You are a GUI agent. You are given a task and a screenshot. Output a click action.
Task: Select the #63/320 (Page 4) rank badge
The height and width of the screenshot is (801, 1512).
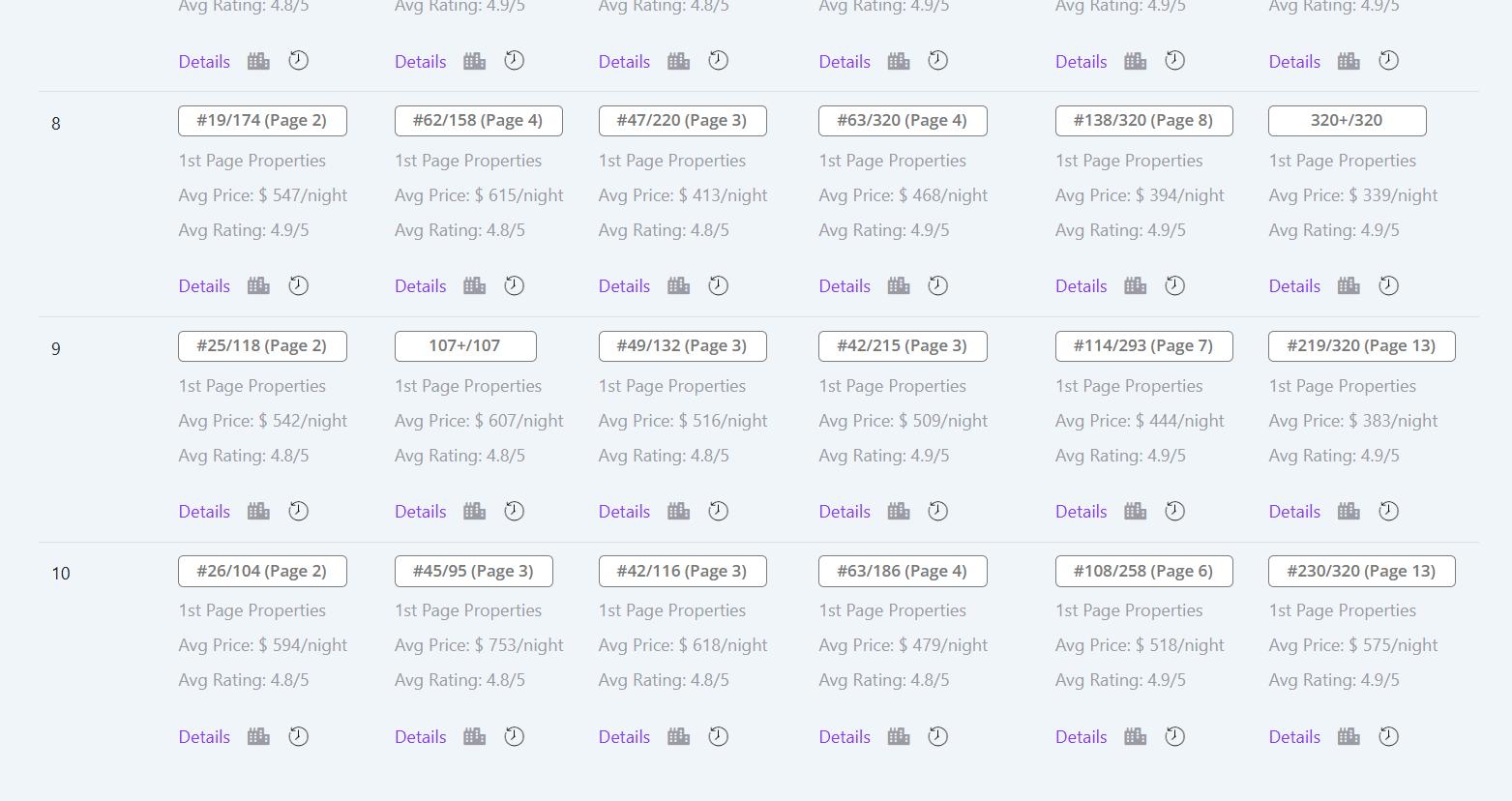point(903,121)
